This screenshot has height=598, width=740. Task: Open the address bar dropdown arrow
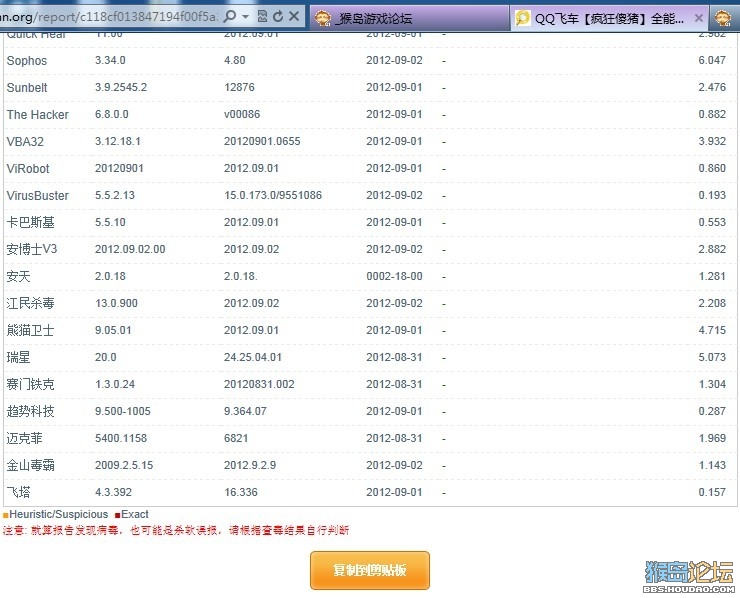click(245, 17)
